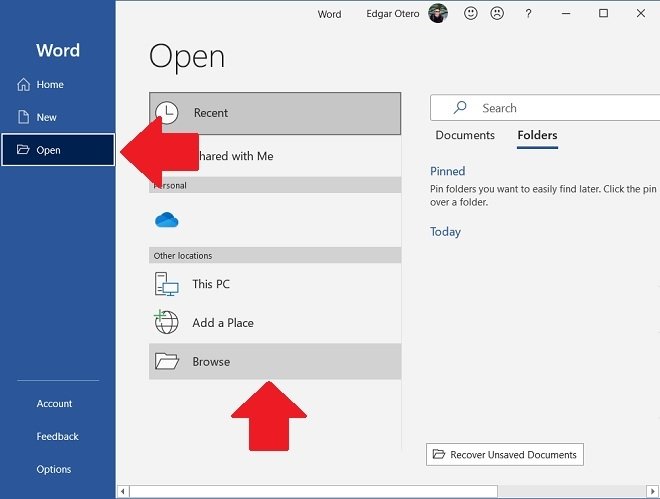
Task: Select New in the sidebar
Action: coord(58,117)
